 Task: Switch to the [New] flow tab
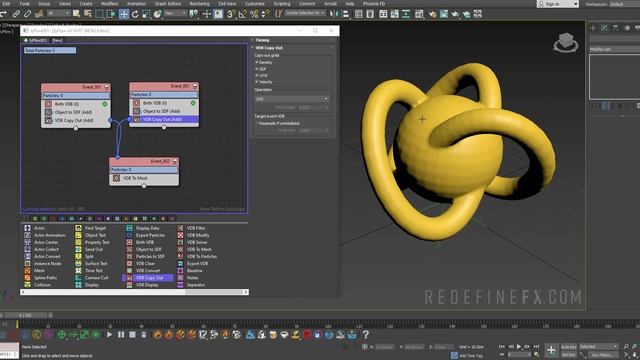pyautogui.click(x=57, y=40)
